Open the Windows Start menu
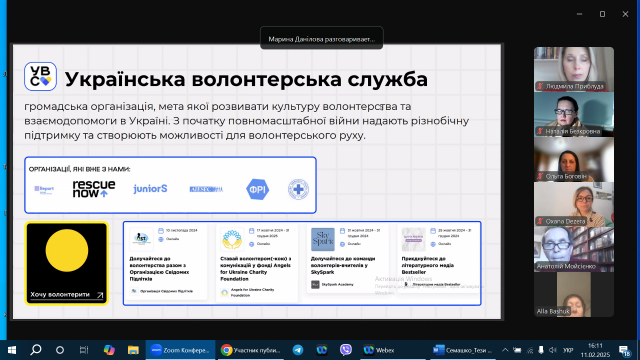The height and width of the screenshot is (360, 640). (x=12, y=350)
